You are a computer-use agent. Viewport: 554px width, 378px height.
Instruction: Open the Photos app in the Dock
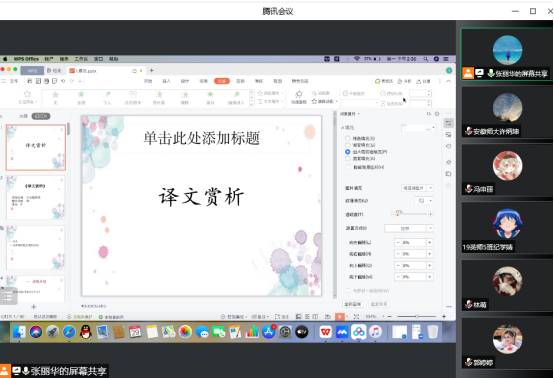point(185,332)
